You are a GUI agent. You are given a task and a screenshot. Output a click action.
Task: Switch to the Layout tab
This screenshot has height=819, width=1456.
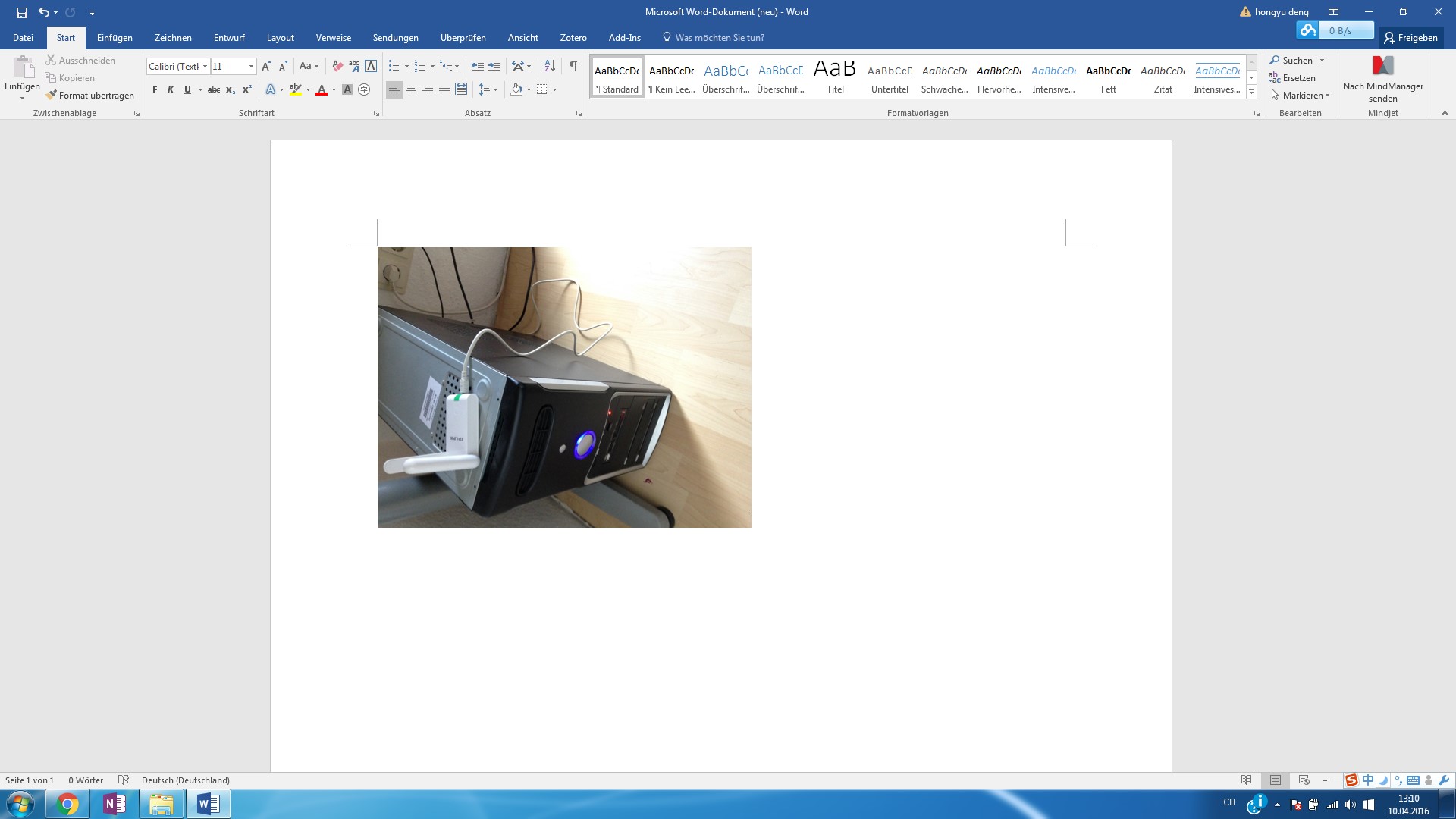pos(280,38)
